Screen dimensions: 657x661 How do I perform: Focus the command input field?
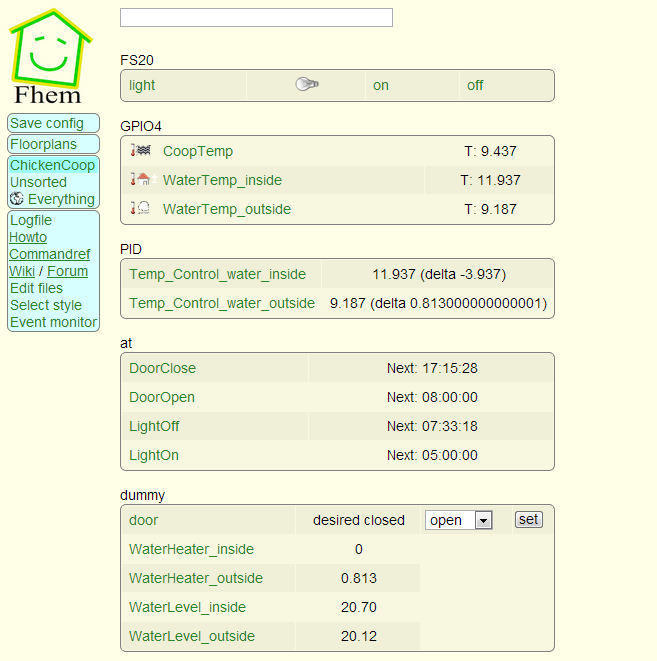click(256, 17)
